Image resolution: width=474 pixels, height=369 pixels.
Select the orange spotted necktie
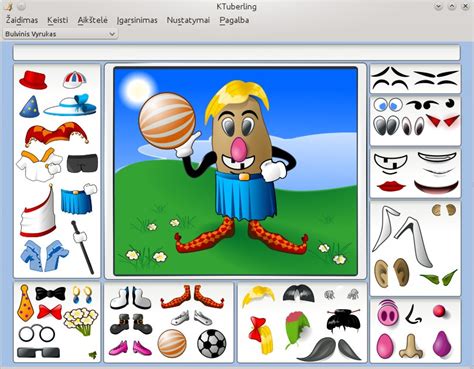(x=25, y=303)
